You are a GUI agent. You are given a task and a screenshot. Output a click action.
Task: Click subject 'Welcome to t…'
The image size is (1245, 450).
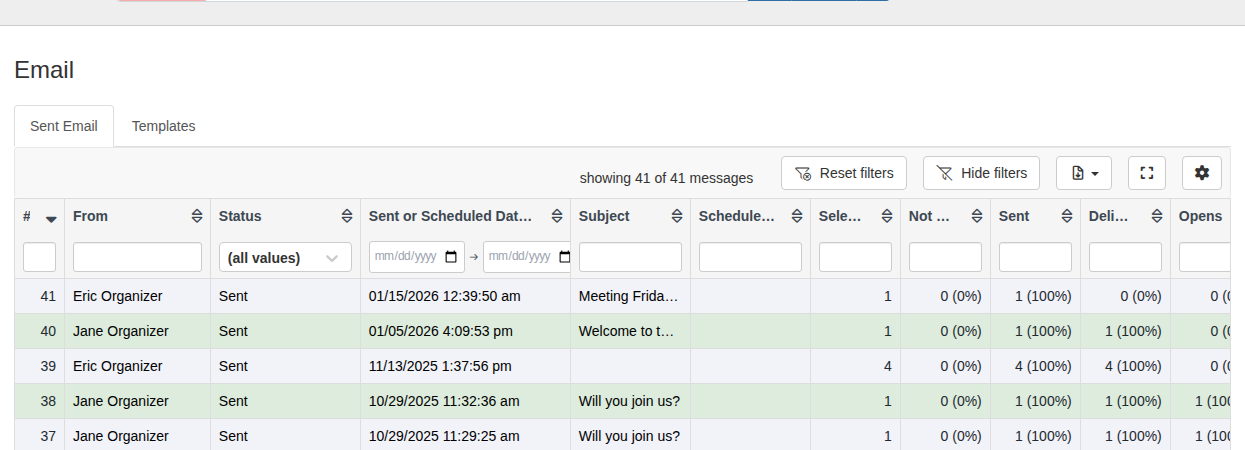[x=626, y=331]
